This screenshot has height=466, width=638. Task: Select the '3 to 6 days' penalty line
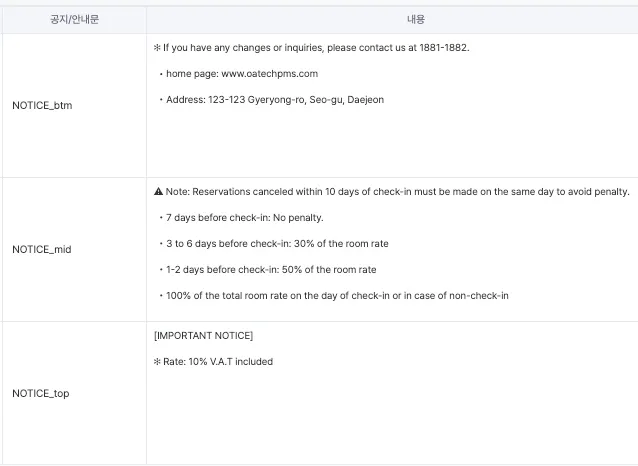(x=277, y=244)
